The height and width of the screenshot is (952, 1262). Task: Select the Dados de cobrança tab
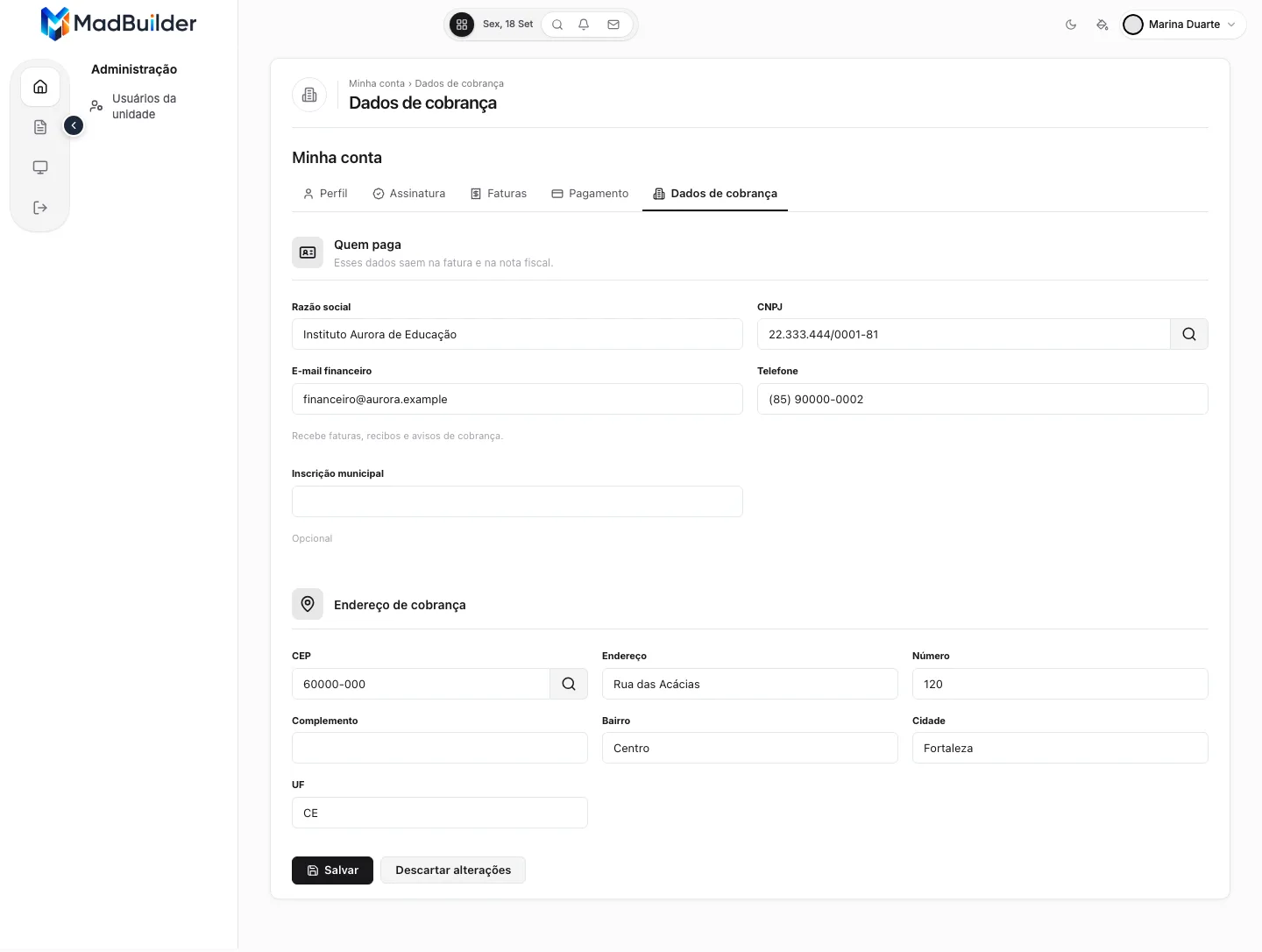click(715, 194)
